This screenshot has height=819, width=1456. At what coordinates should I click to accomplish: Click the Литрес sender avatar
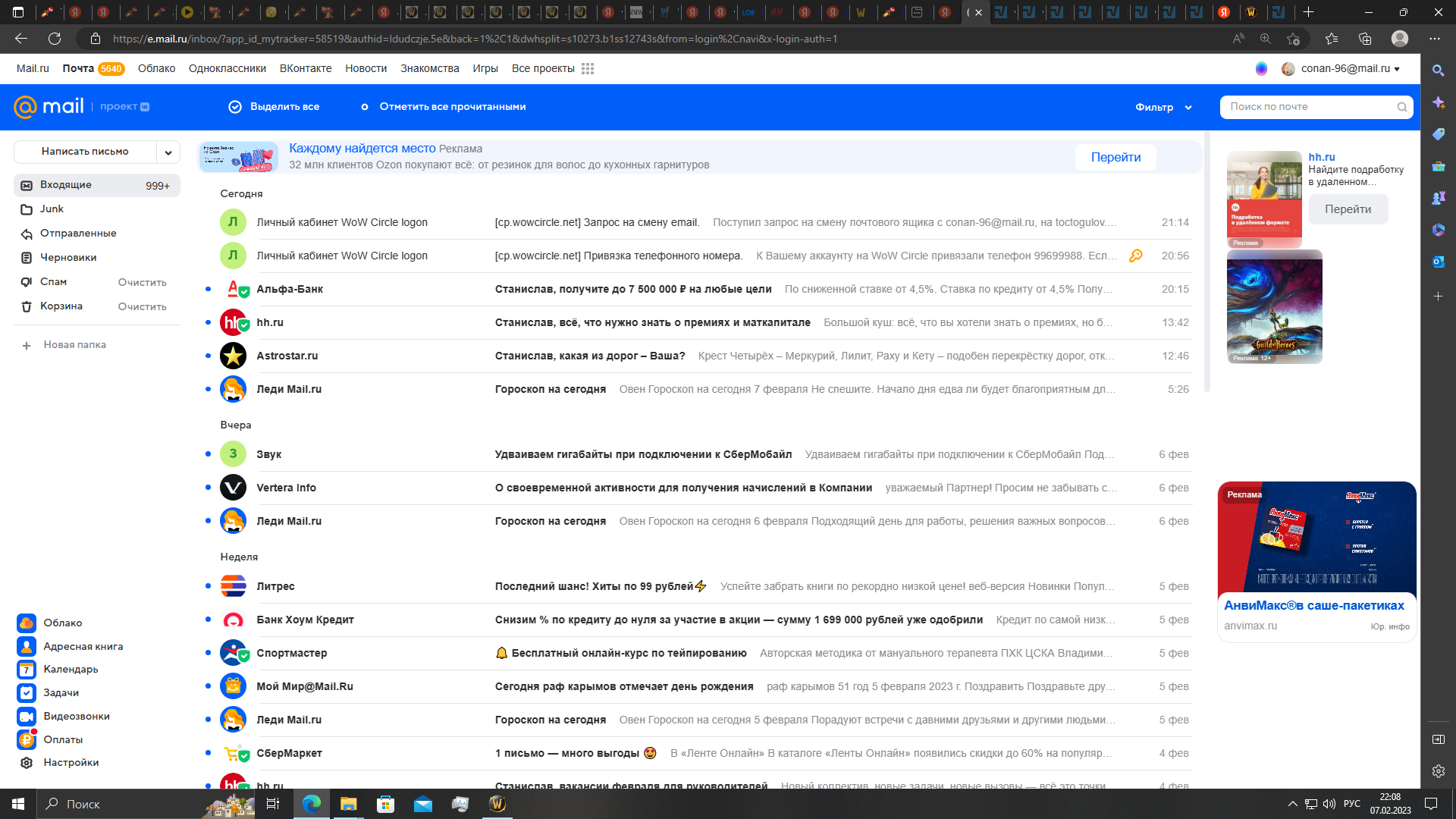[x=234, y=586]
